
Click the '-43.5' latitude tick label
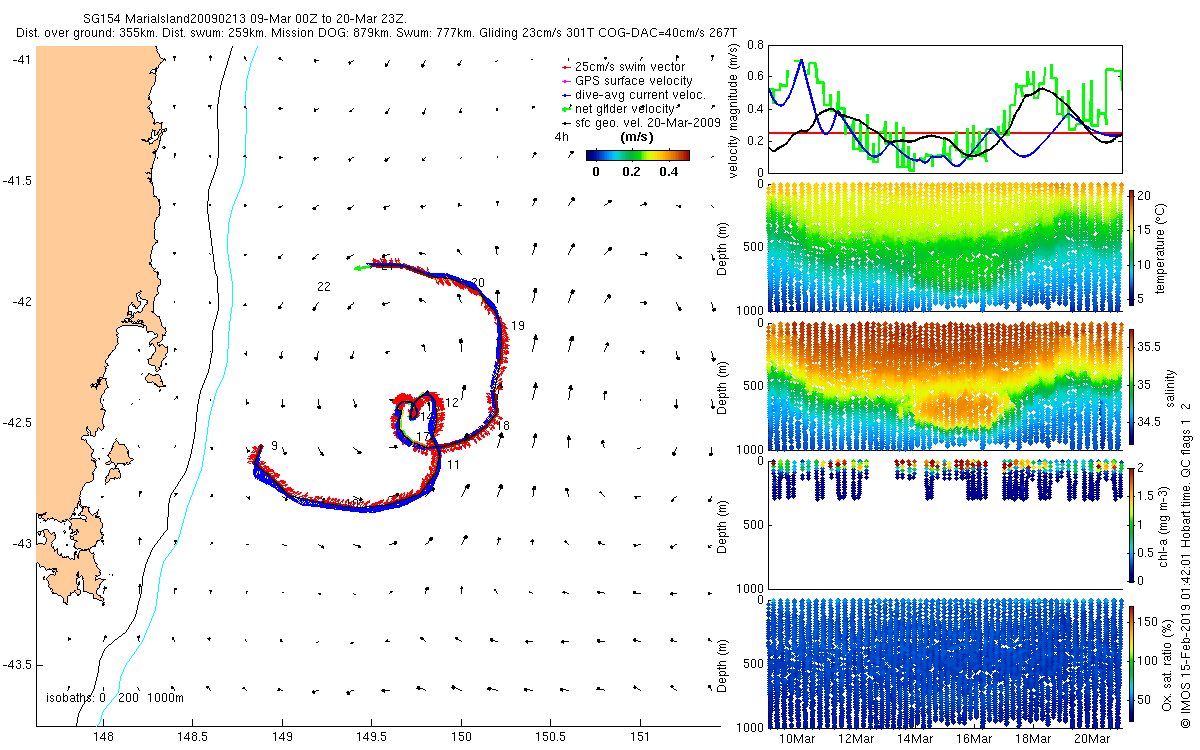(17, 665)
